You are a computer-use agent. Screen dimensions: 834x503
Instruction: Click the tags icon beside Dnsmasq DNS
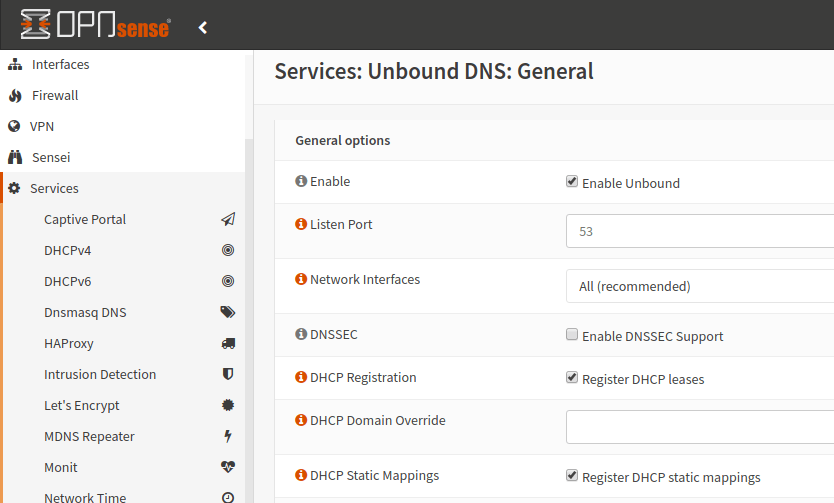[228, 312]
